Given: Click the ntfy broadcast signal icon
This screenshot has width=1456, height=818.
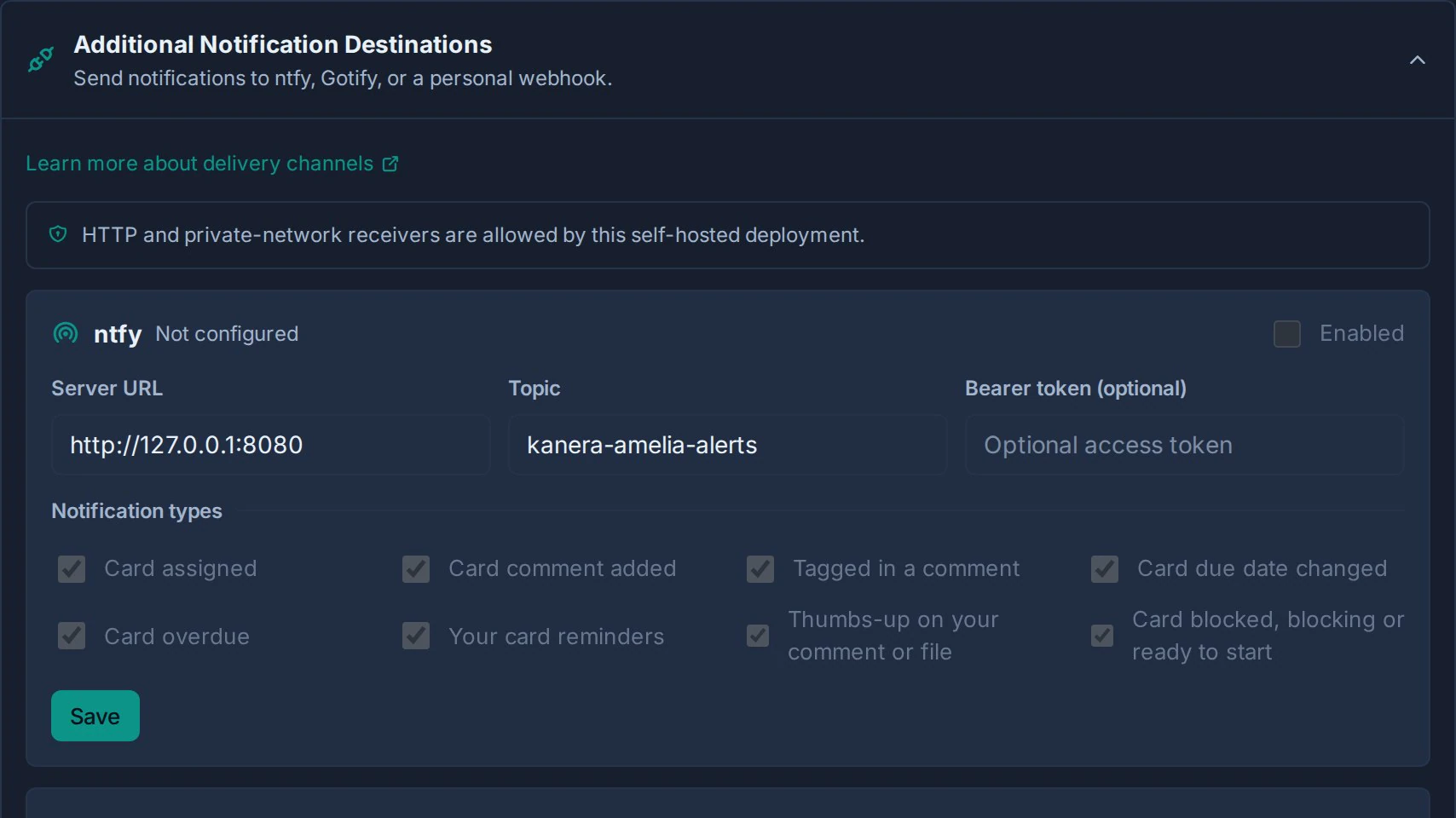Looking at the screenshot, I should [66, 333].
